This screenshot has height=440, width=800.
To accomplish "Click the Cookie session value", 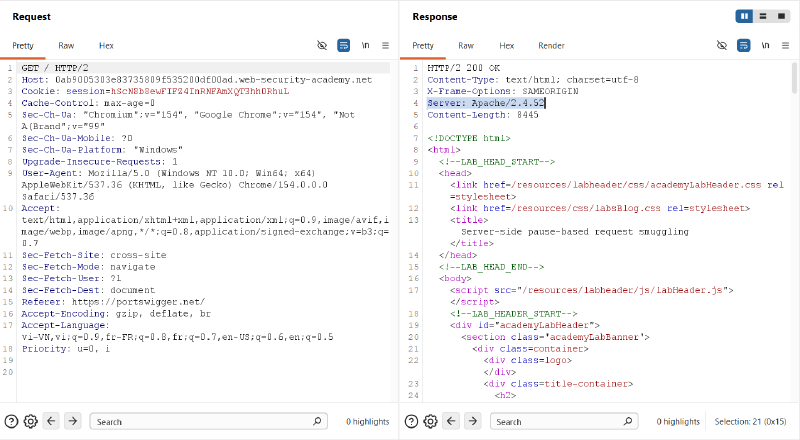I will tap(200, 91).
